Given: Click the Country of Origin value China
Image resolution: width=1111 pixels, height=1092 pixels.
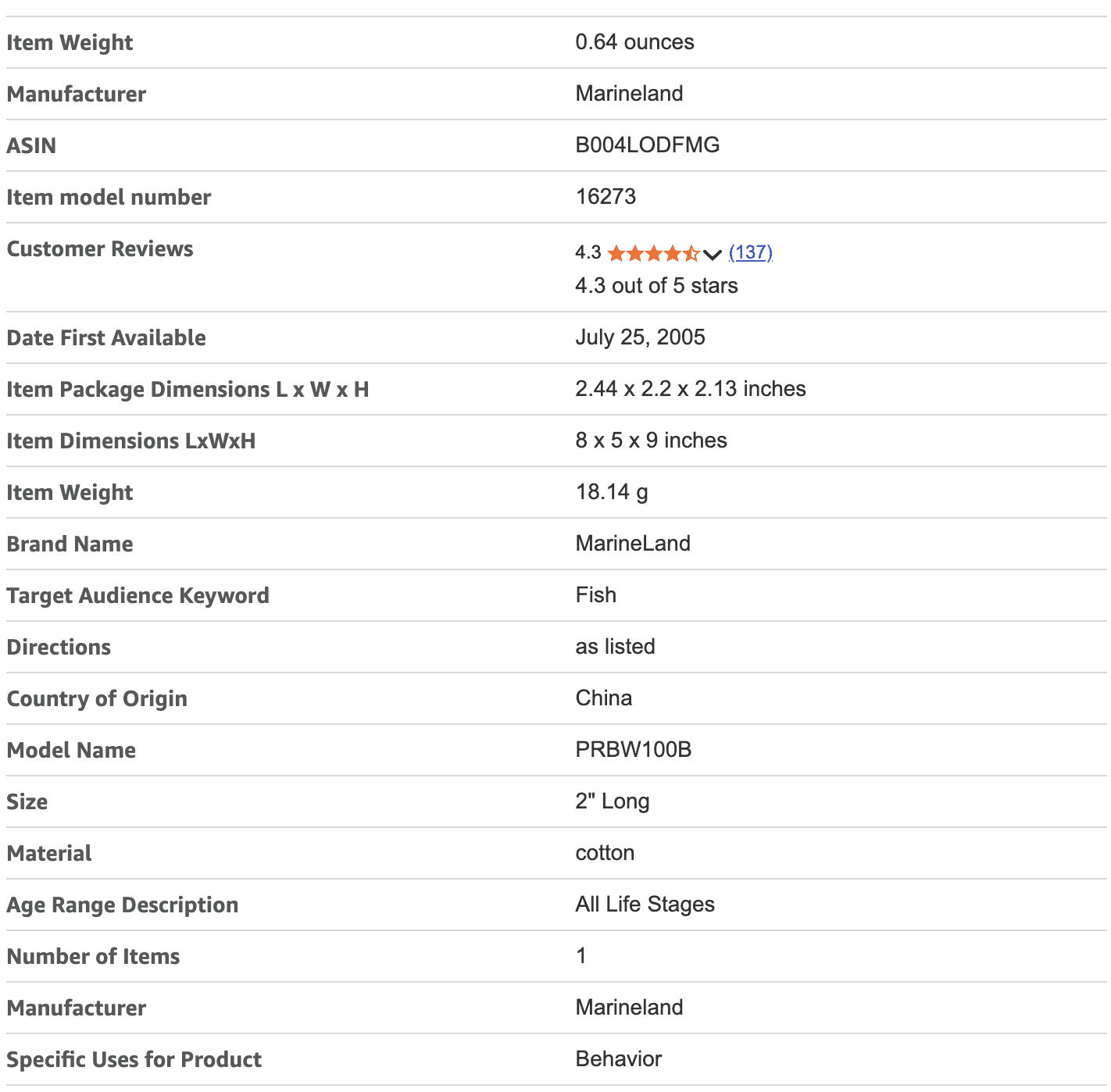Looking at the screenshot, I should pos(603,698).
